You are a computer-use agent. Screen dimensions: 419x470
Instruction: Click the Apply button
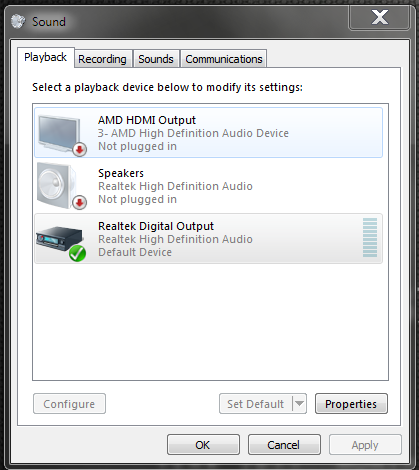click(x=365, y=445)
